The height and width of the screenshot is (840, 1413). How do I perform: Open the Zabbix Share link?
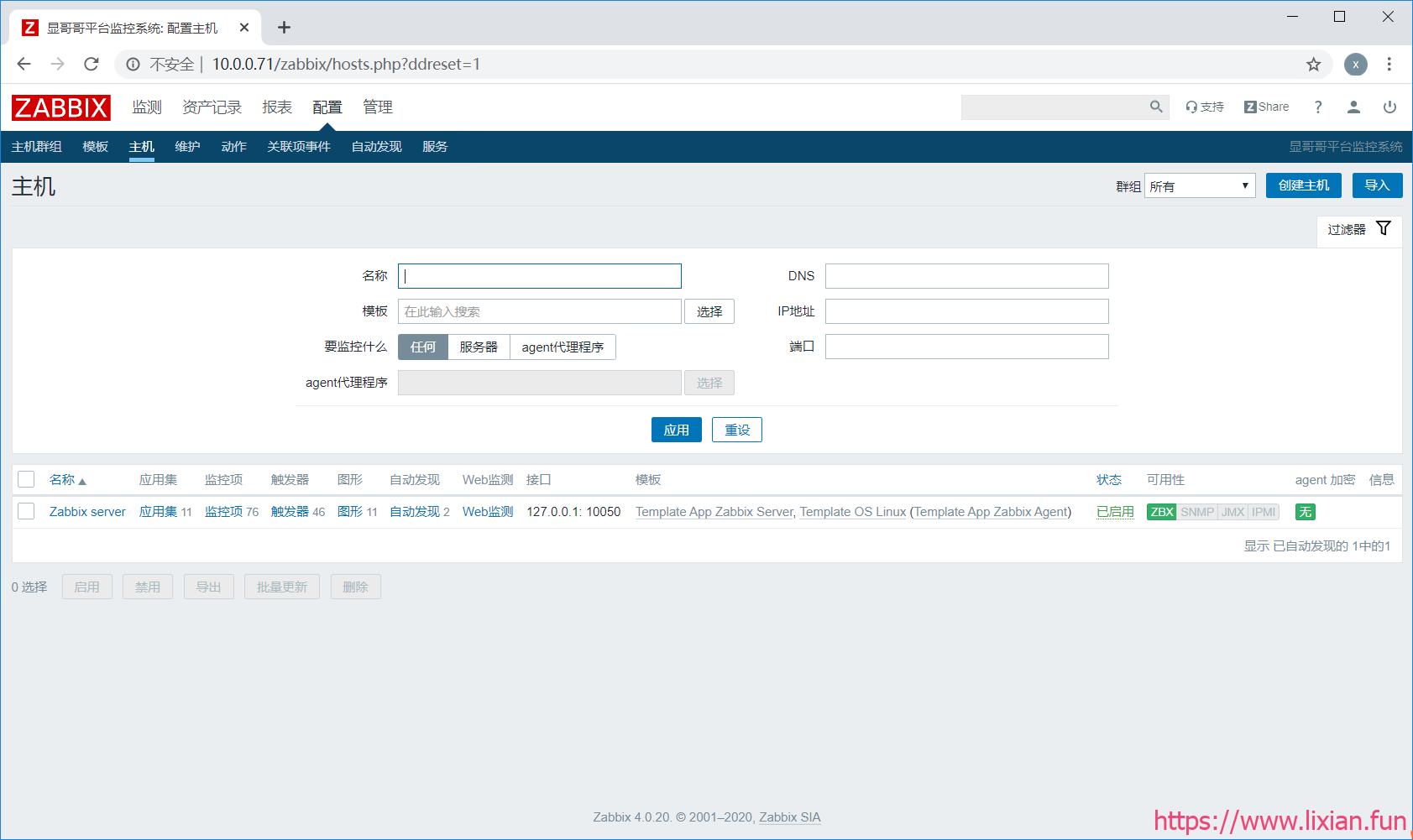click(1266, 107)
